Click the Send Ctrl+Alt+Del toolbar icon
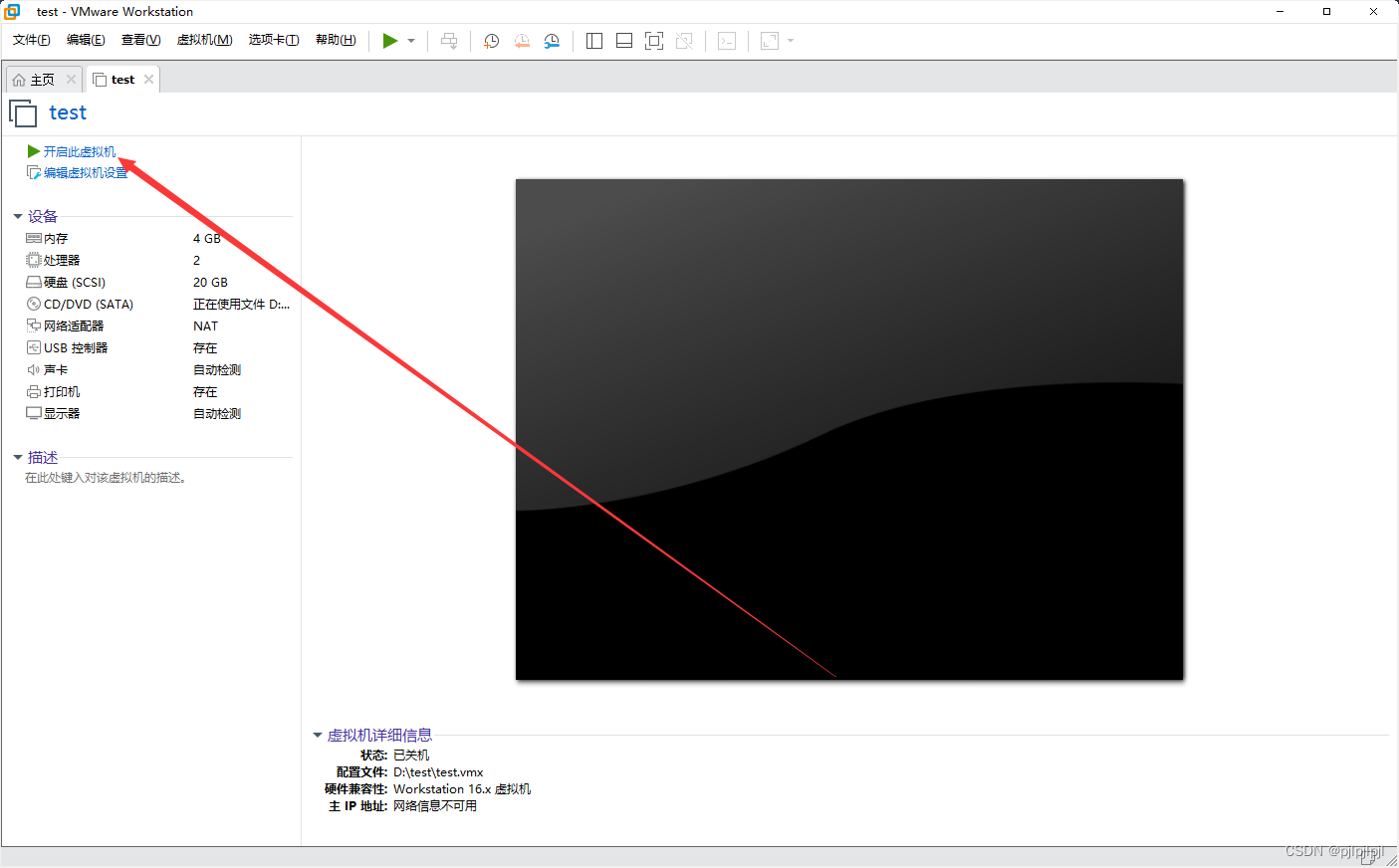This screenshot has height=868, width=1399. [x=449, y=41]
